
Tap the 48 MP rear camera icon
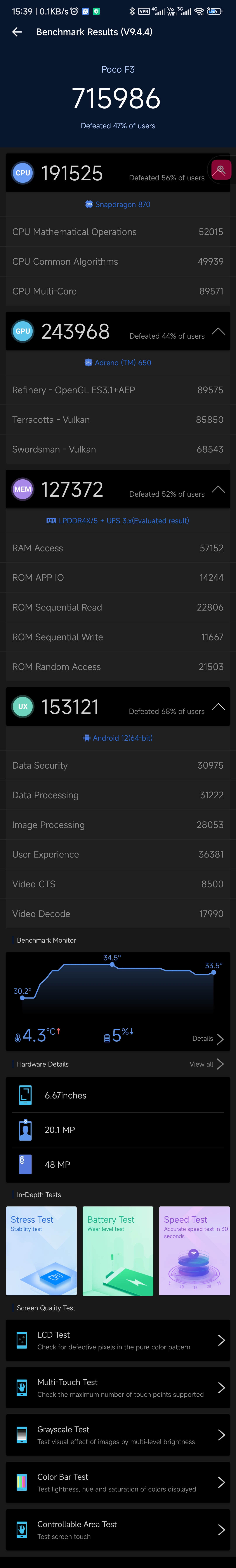25,1164
